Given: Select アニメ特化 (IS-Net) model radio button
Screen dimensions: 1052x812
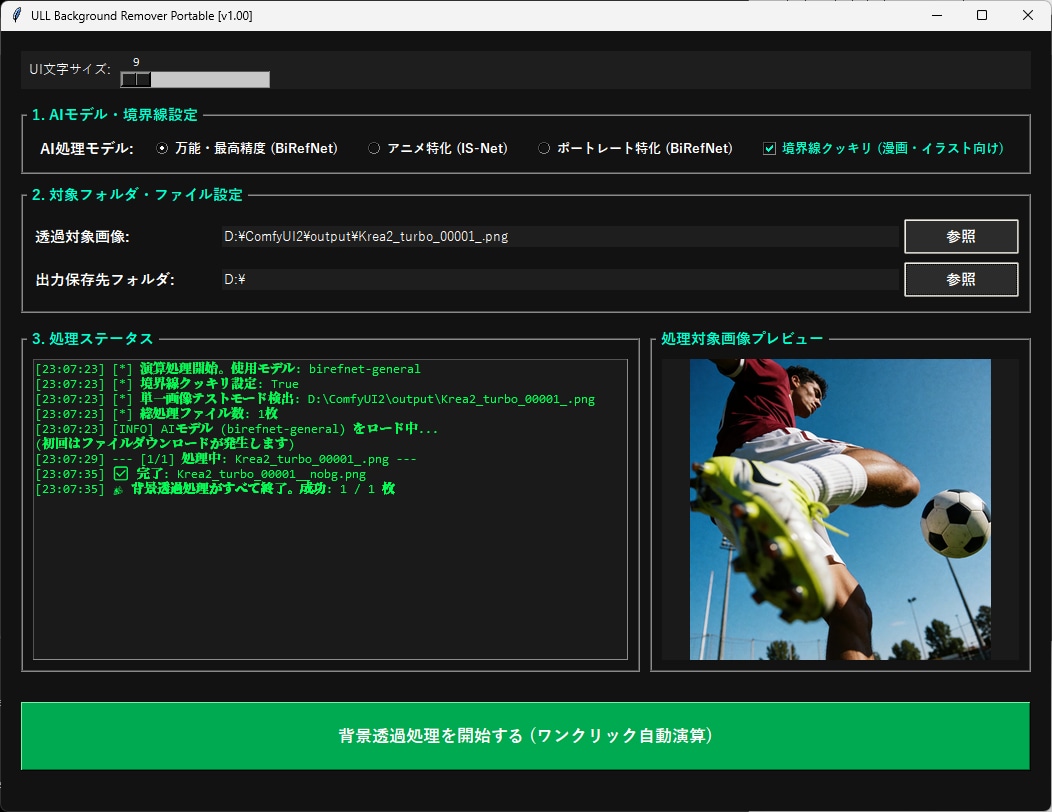Looking at the screenshot, I should point(374,148).
